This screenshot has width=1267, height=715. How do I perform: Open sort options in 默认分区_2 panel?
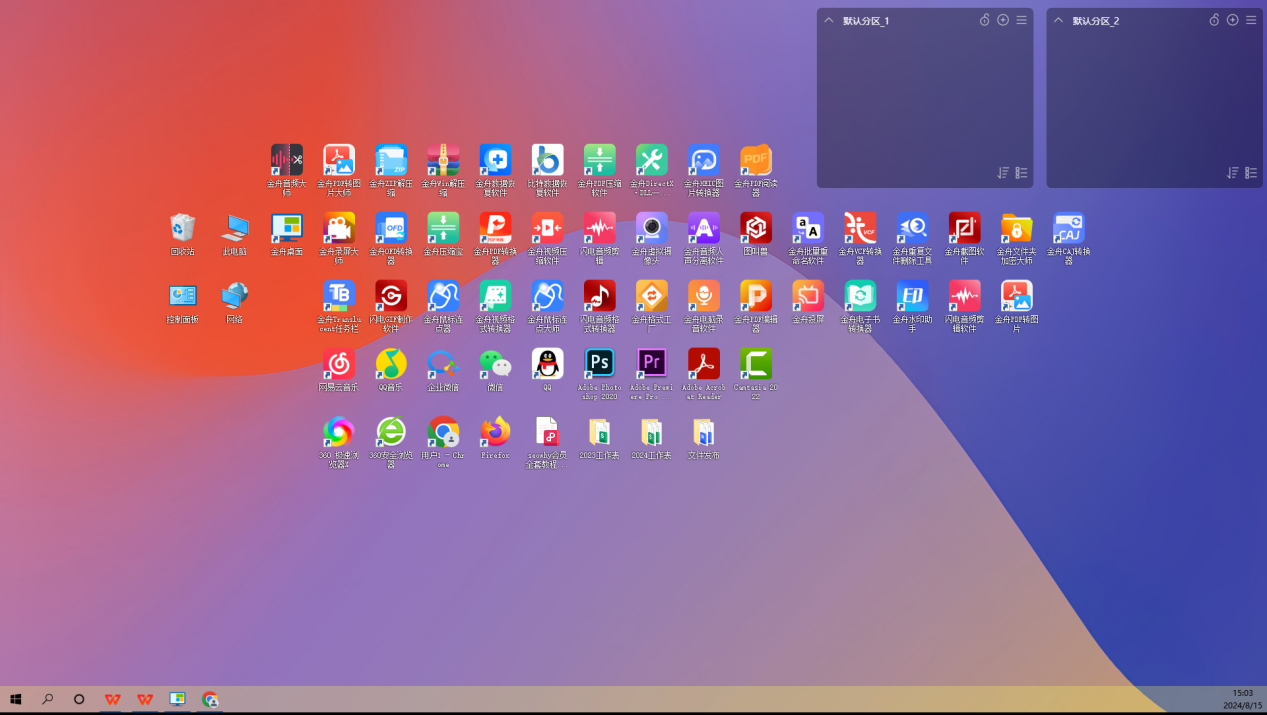pos(1233,173)
